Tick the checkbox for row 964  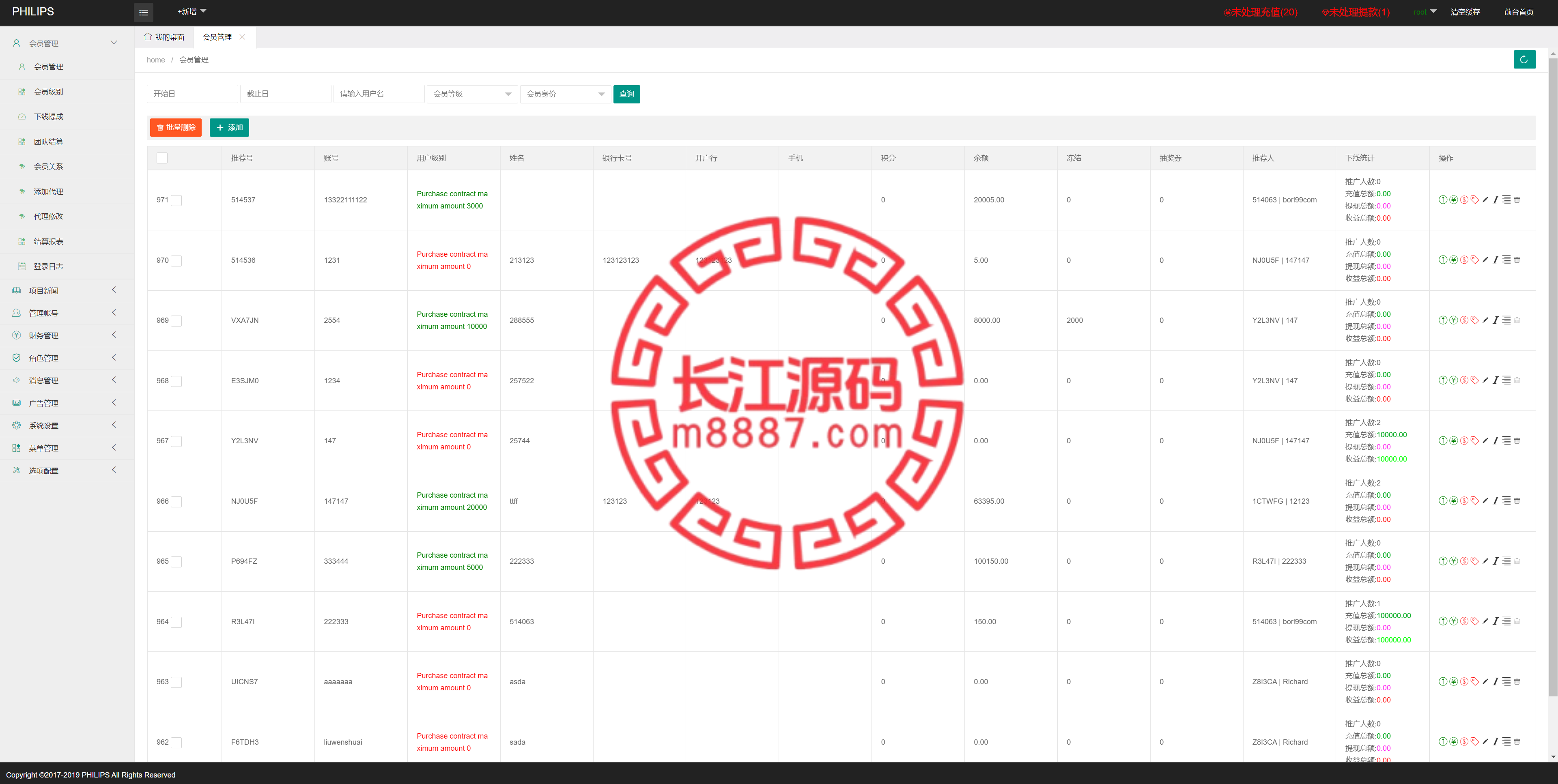point(176,622)
